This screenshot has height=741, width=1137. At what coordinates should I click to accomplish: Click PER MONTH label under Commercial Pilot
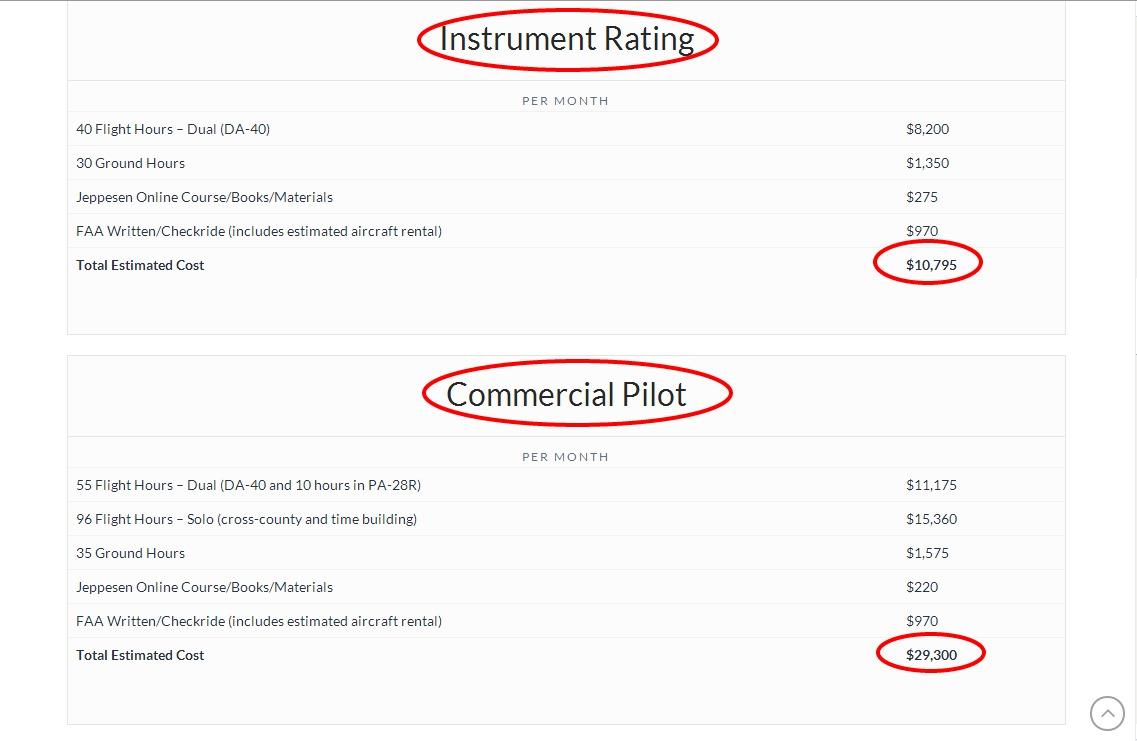point(565,457)
